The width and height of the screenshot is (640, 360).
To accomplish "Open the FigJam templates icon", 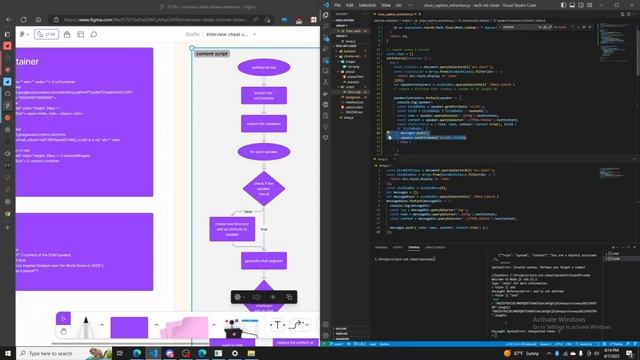I will click(80, 34).
